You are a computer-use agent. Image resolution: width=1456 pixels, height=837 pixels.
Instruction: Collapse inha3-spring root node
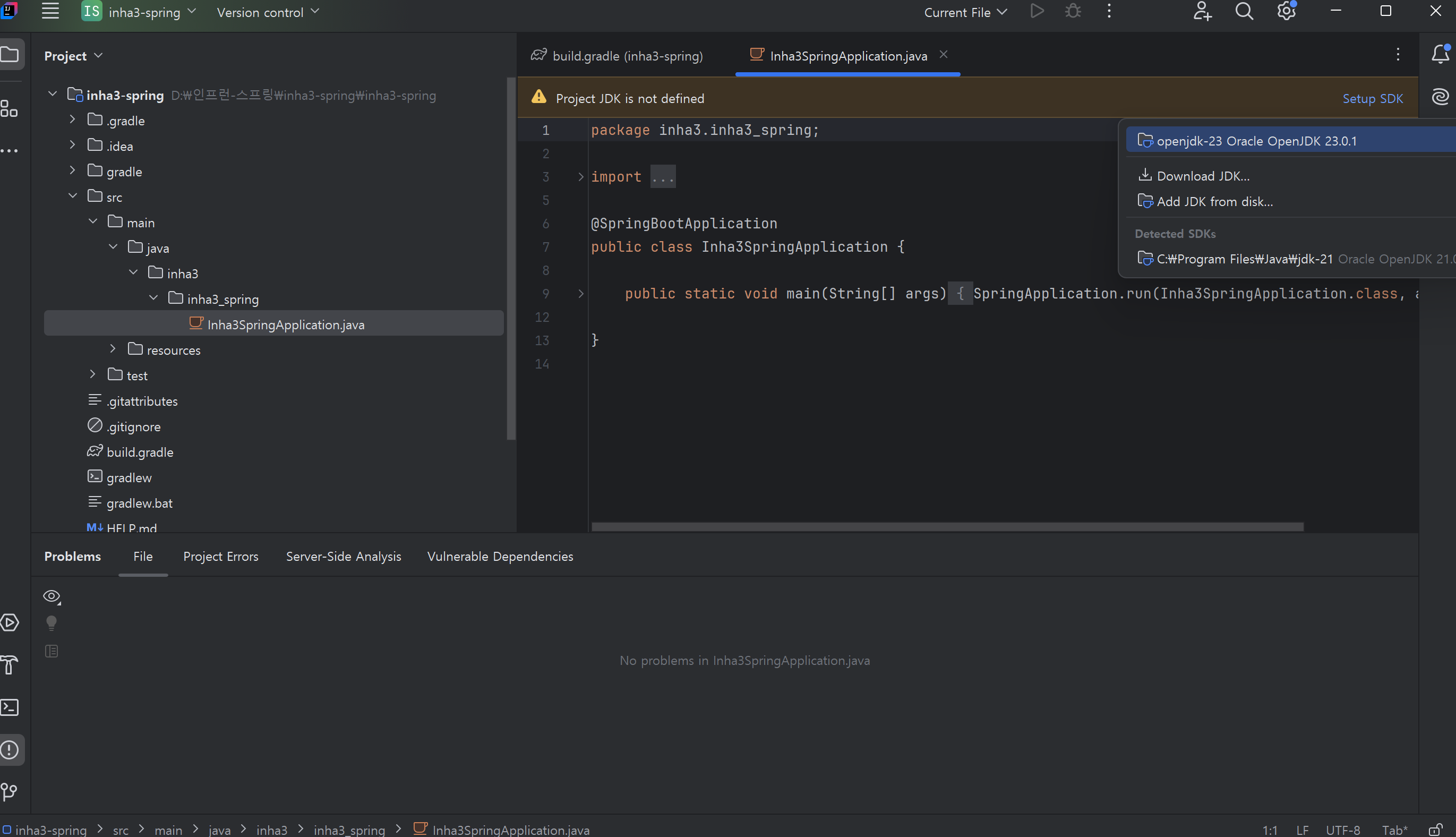[x=52, y=93]
